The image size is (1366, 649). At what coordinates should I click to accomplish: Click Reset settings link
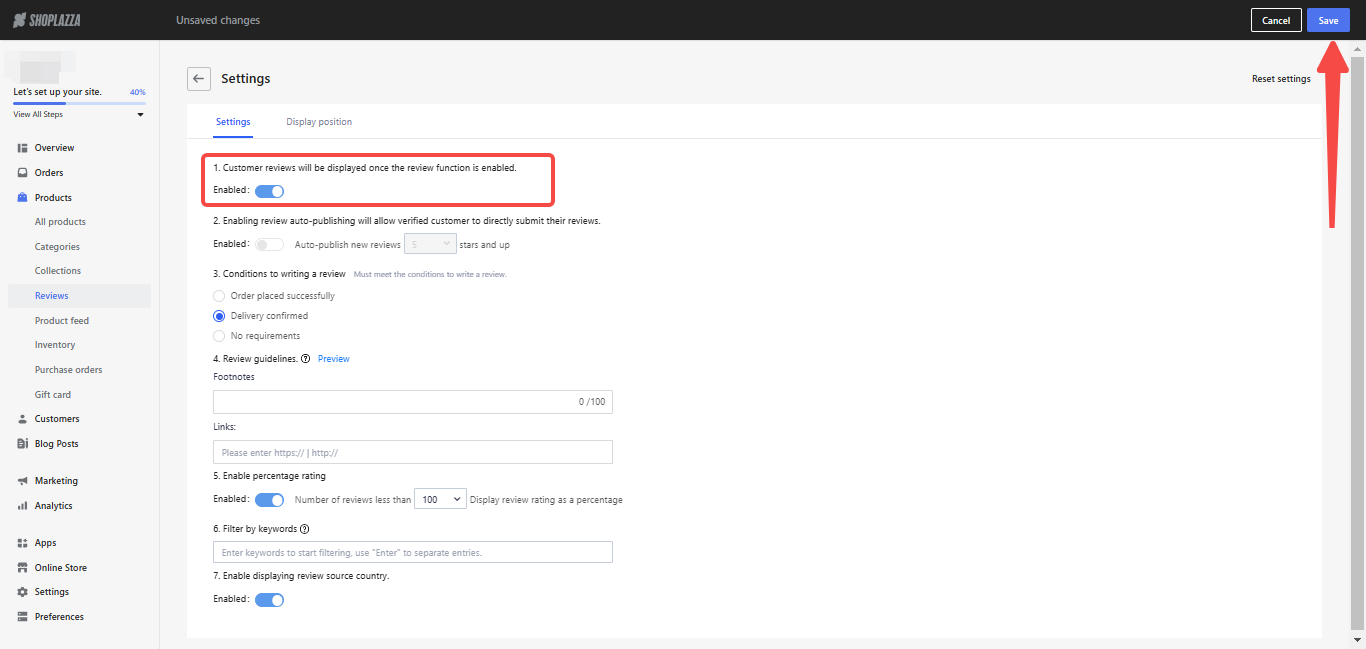1281,79
